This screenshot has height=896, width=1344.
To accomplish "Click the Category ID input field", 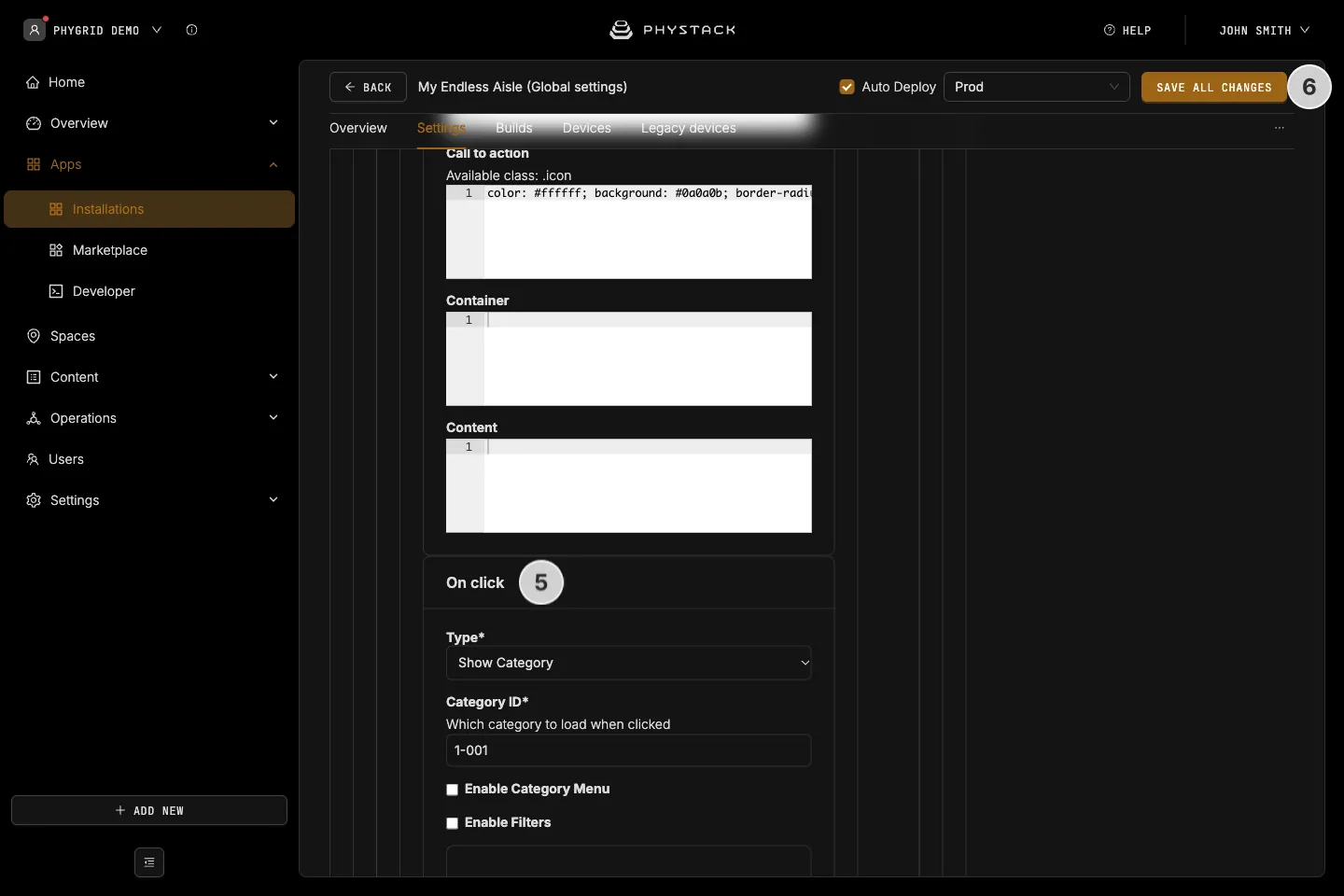I will click(x=629, y=750).
